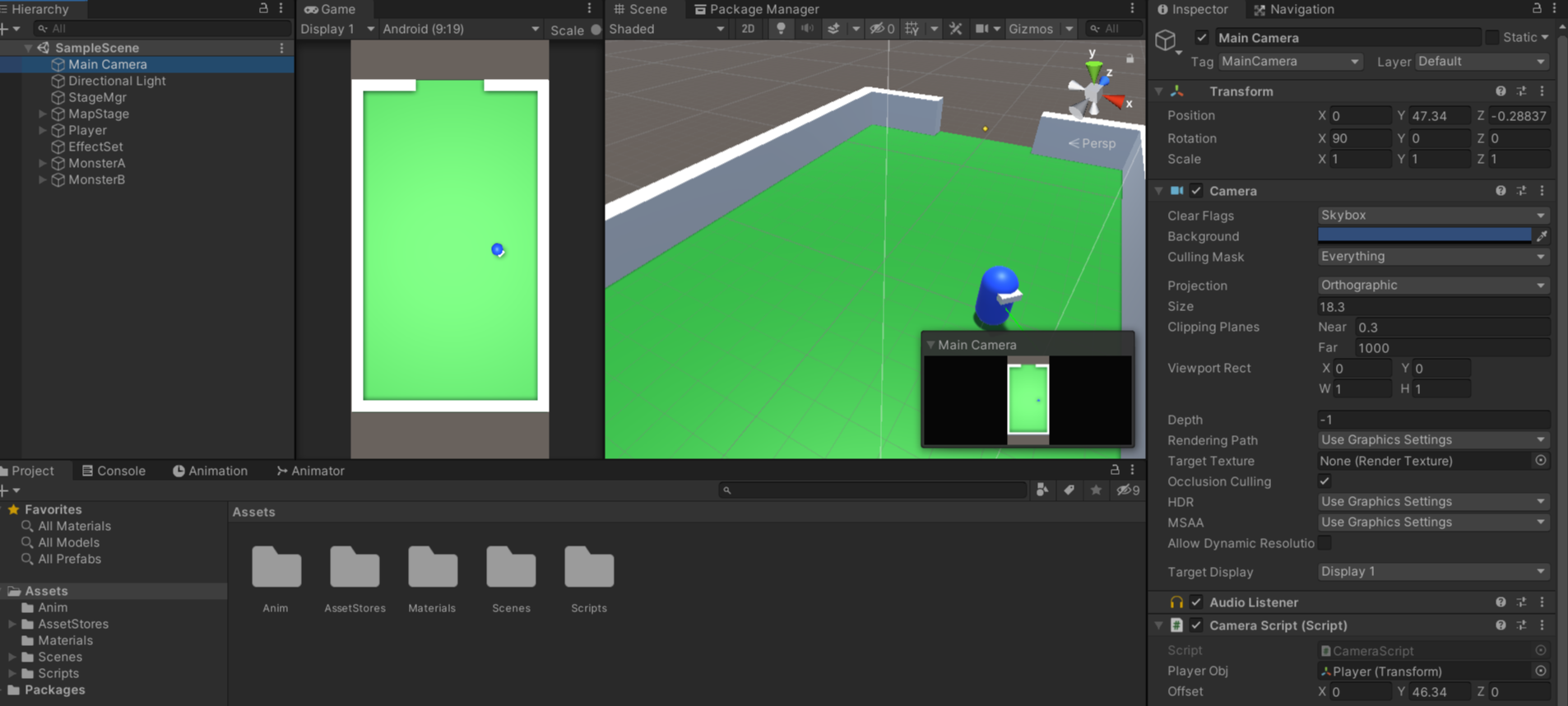Open Projection Orthographic dropdown
The image size is (1568, 706).
pos(1433,286)
